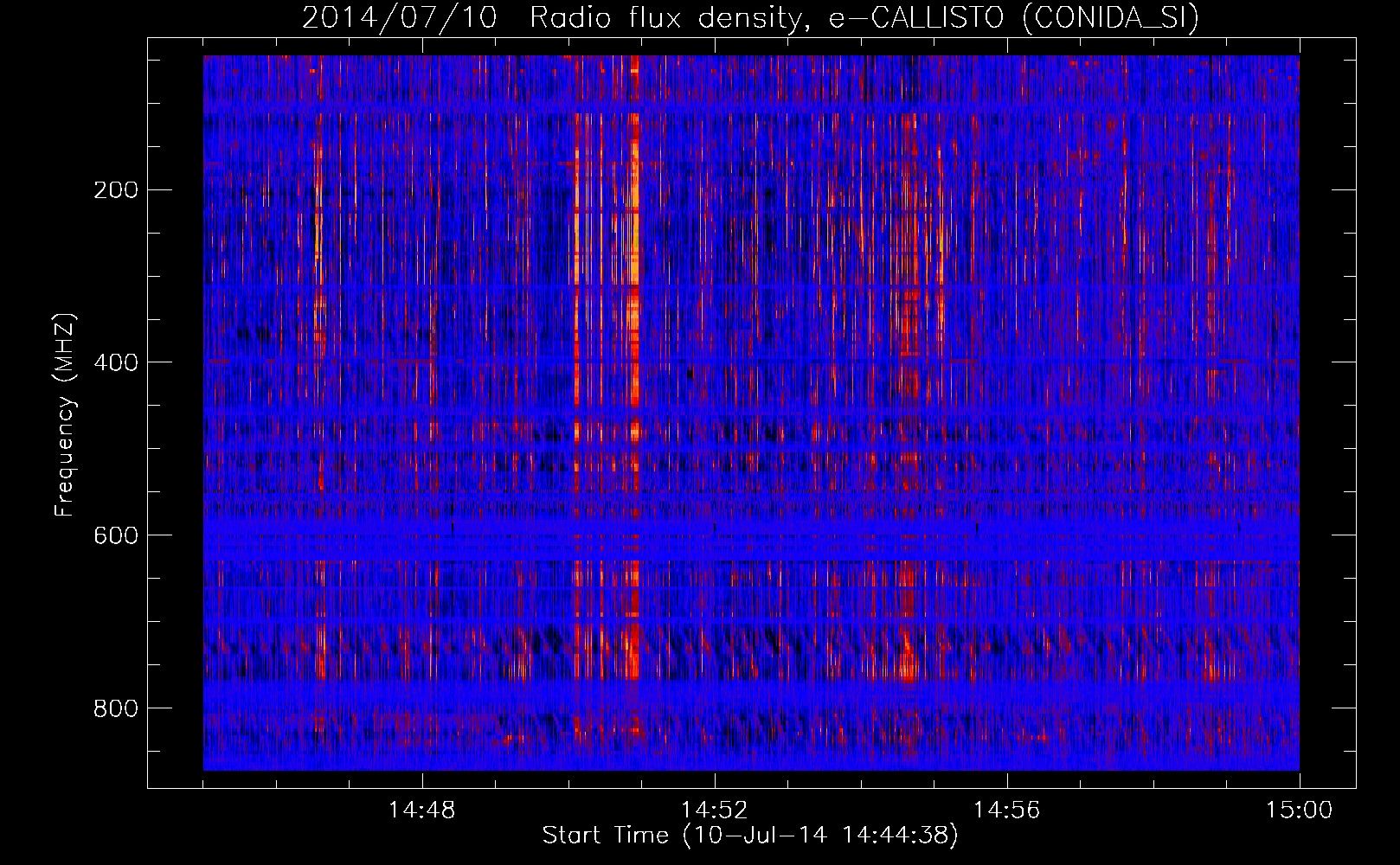Screen dimensions: 1400x865
Task: Click the 14:48 time tick label
Action: 422,811
